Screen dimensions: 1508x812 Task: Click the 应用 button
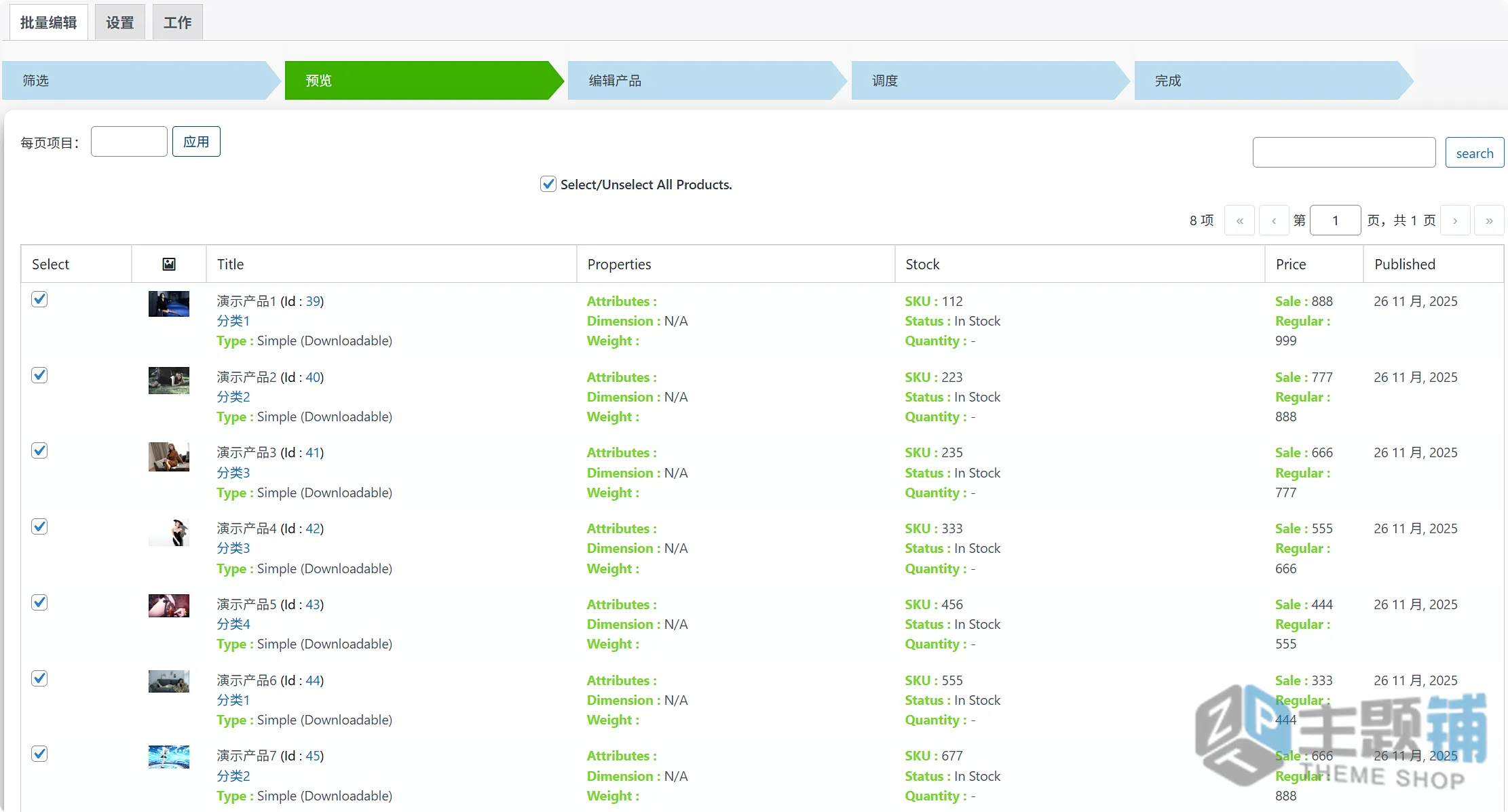(196, 142)
